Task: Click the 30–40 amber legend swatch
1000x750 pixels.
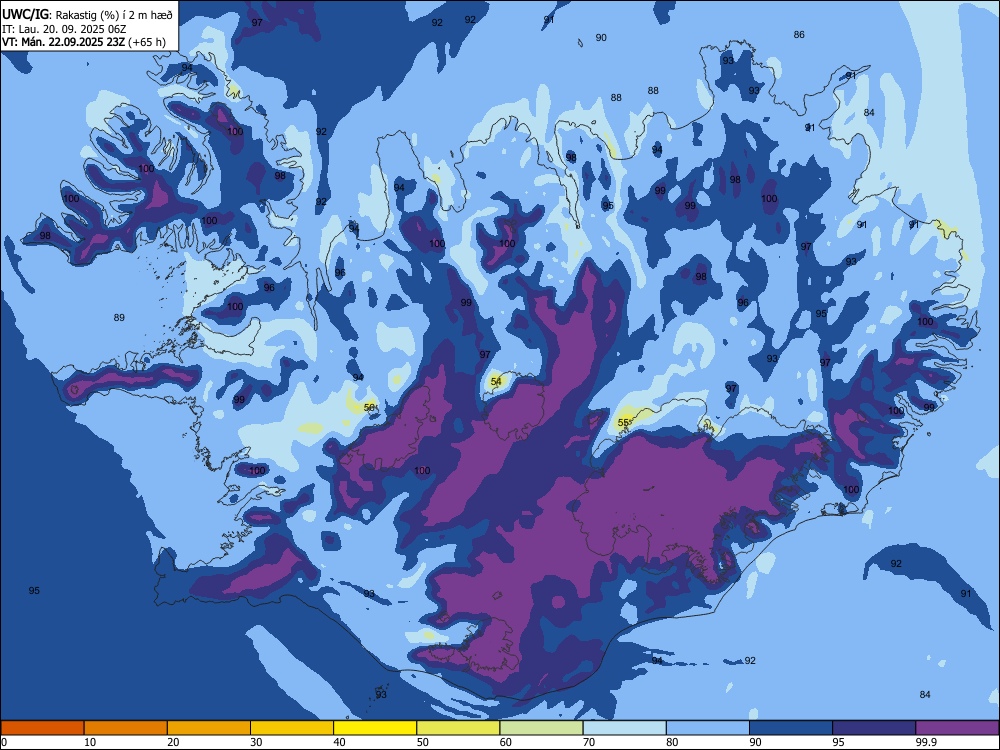Action: (292, 728)
